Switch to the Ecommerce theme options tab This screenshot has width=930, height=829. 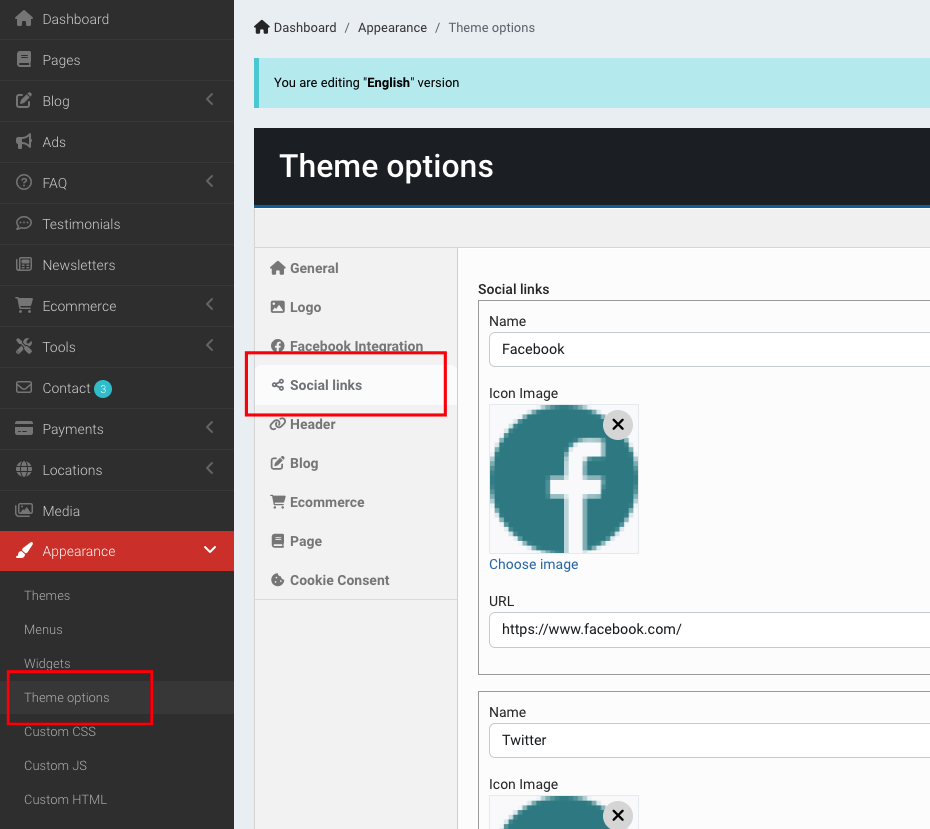click(x=356, y=502)
